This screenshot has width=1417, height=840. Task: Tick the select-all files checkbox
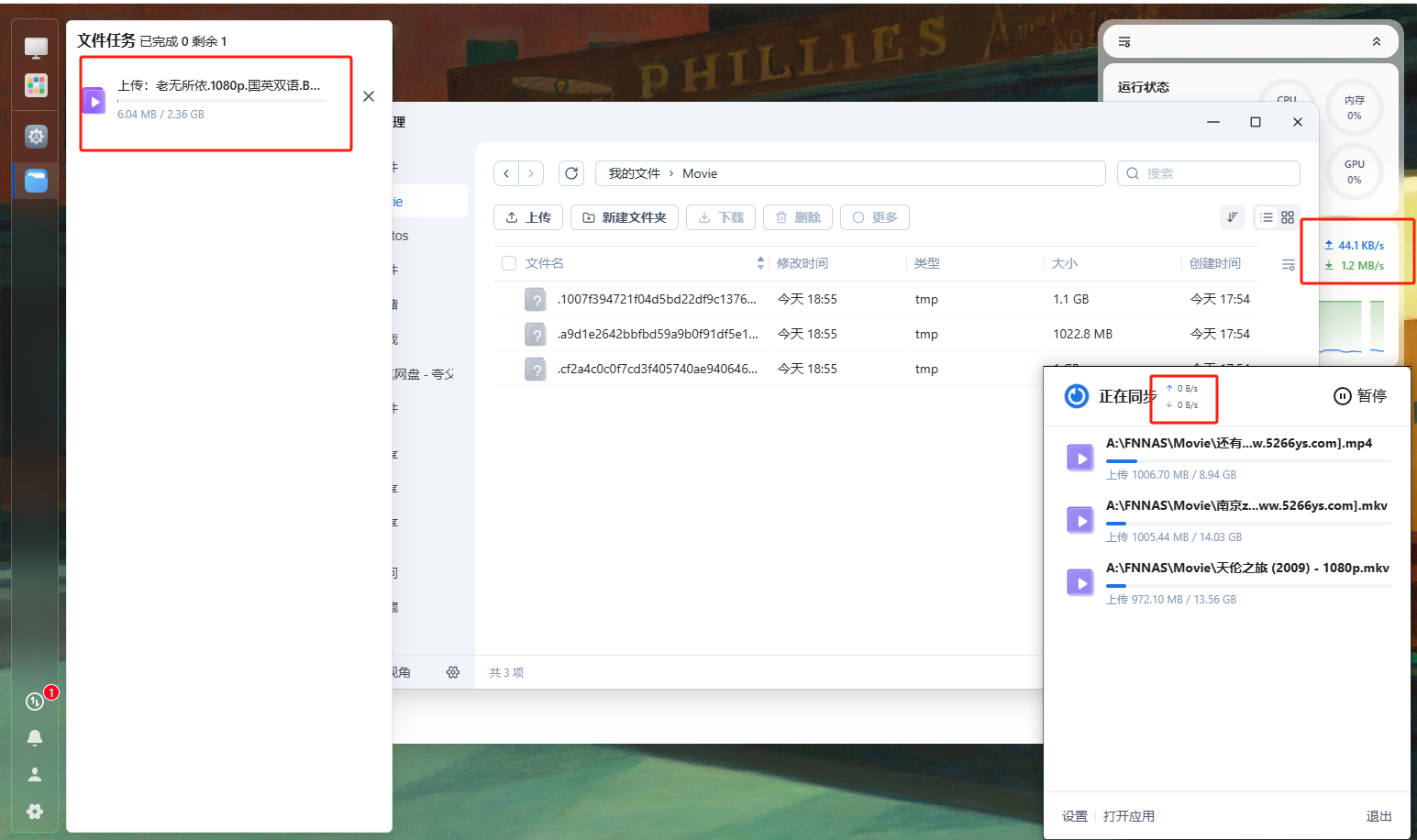pyautogui.click(x=509, y=263)
